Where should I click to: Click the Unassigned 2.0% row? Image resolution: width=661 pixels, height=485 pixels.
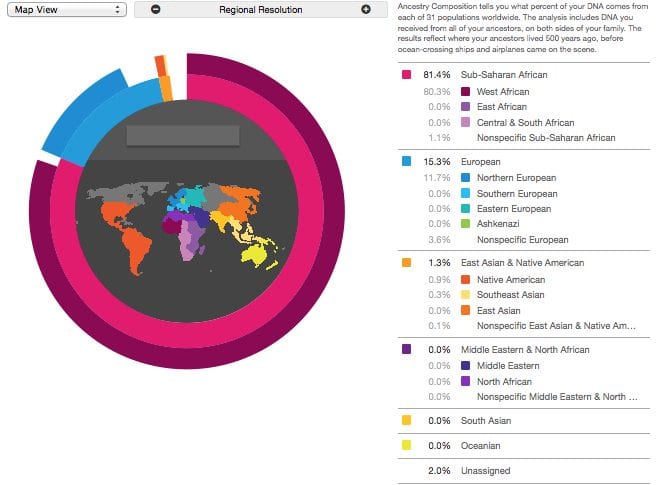coord(484,470)
